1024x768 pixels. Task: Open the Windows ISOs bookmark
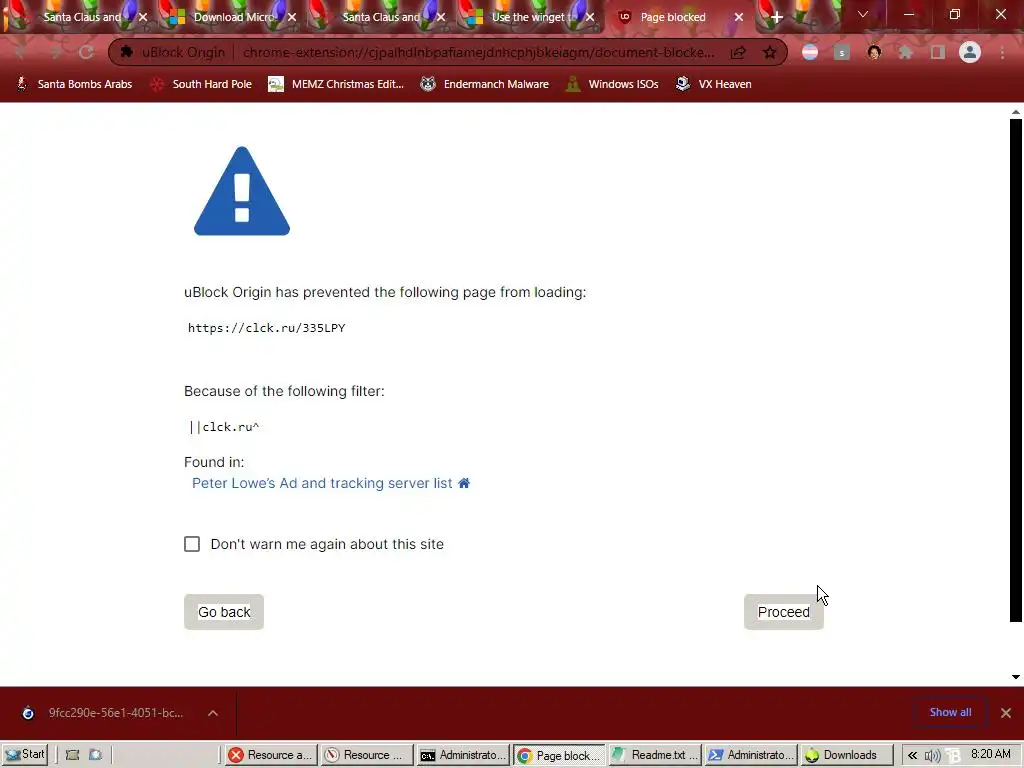point(612,84)
